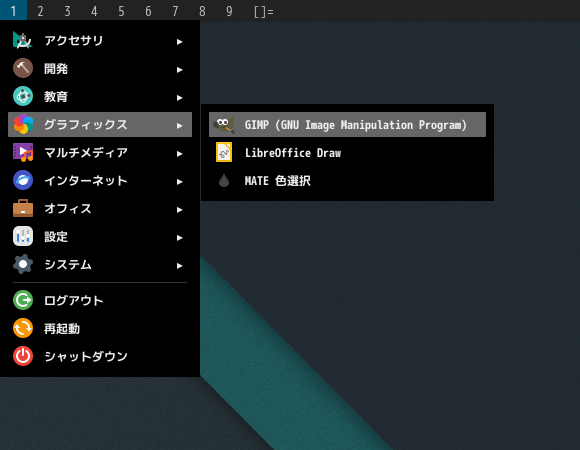Screen dimensions: 580x450
Task: Open the オフィス menu category
Action: point(100,209)
